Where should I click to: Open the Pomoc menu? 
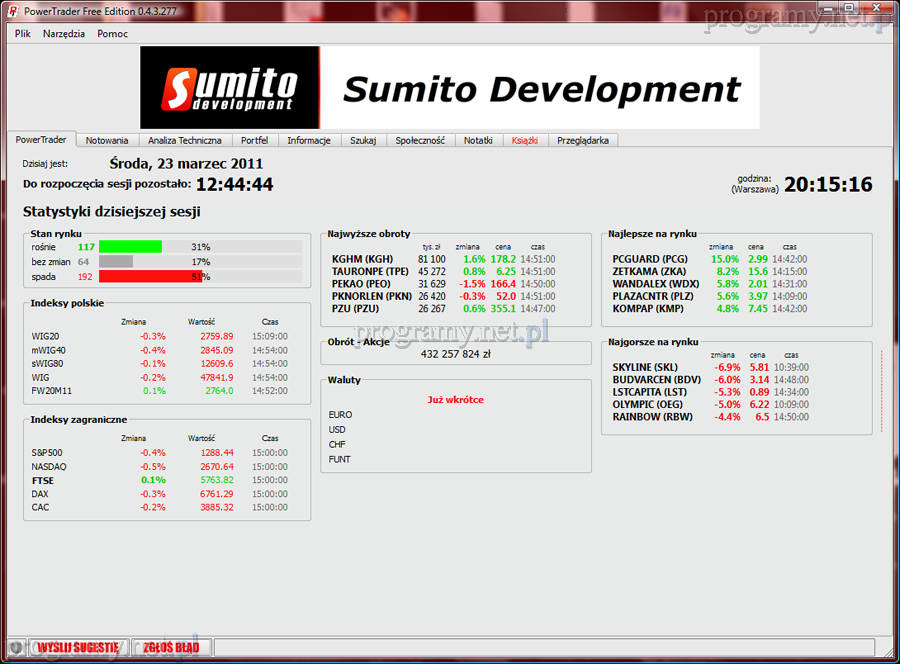[x=112, y=33]
